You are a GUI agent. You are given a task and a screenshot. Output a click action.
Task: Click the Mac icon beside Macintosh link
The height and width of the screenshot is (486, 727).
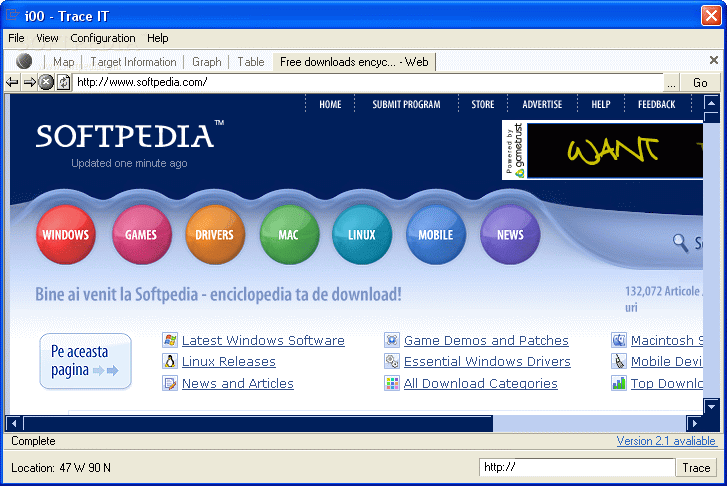point(619,340)
